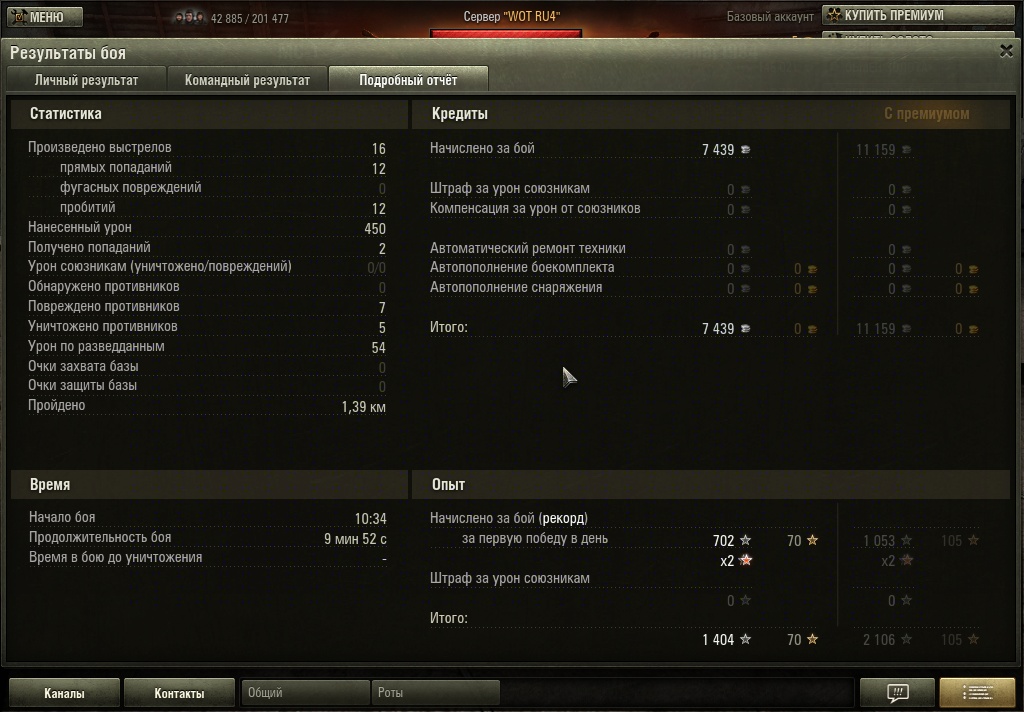Click the golden list icon button
This screenshot has width=1024, height=712.
click(x=977, y=693)
